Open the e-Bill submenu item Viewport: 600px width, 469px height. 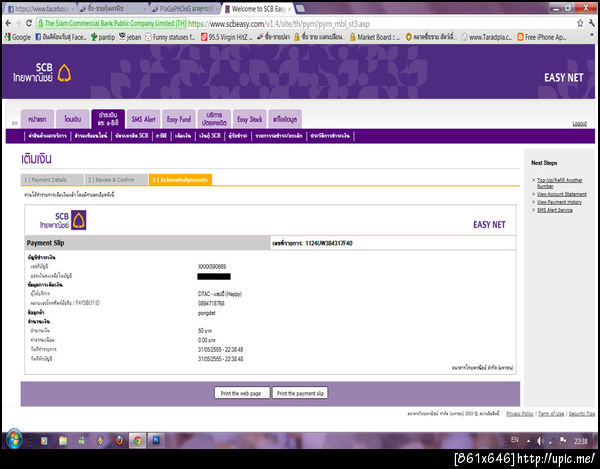point(161,136)
